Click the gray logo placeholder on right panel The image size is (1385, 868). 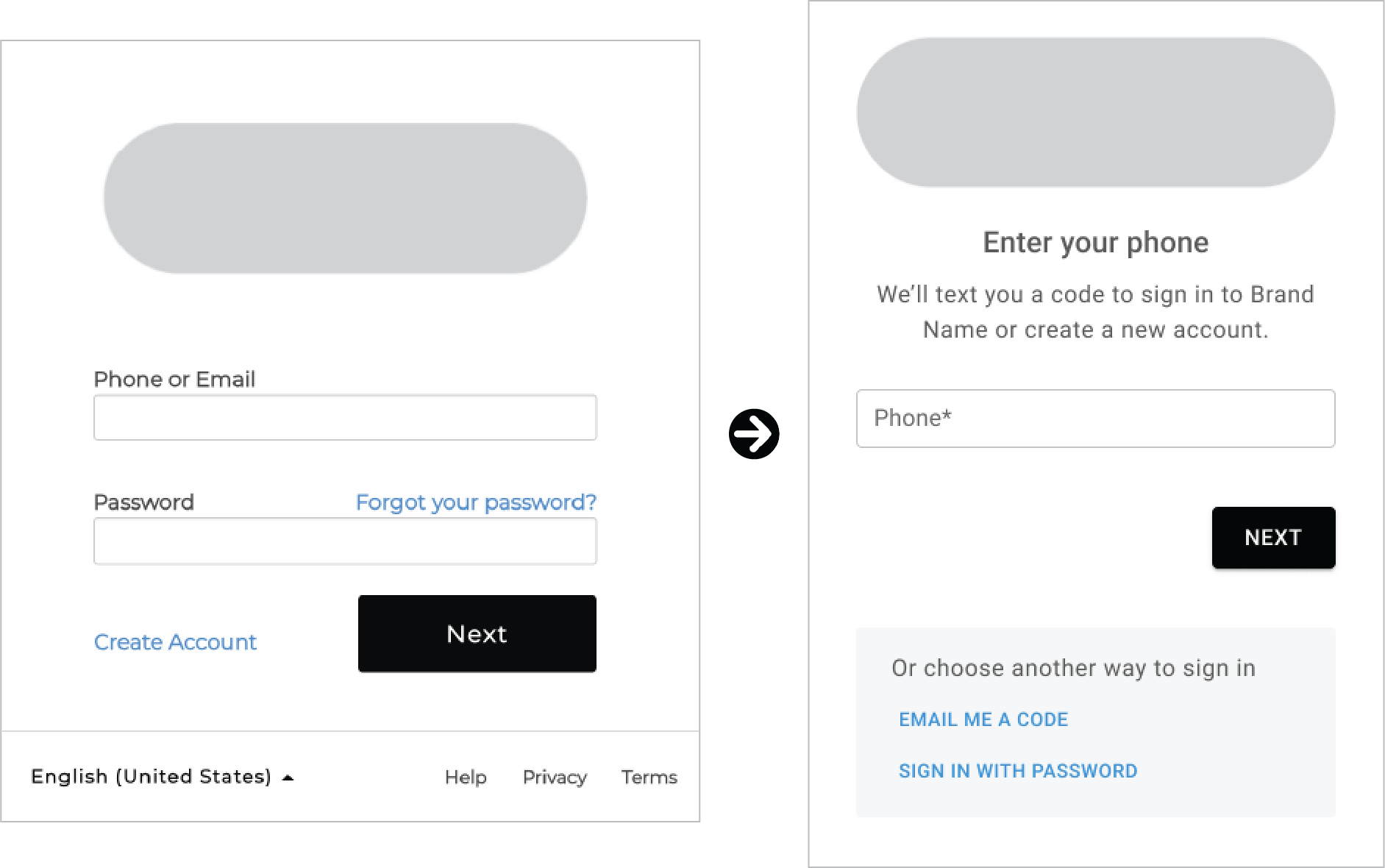click(x=1095, y=112)
